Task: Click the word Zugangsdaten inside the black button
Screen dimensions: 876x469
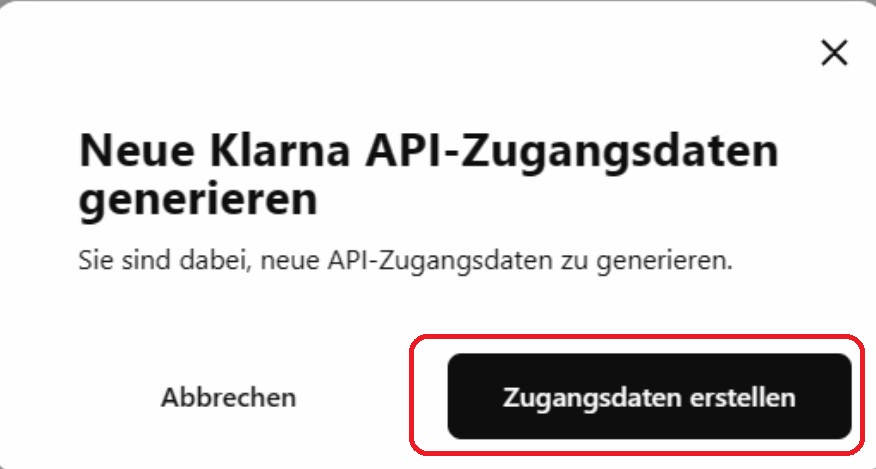Action: pos(592,398)
